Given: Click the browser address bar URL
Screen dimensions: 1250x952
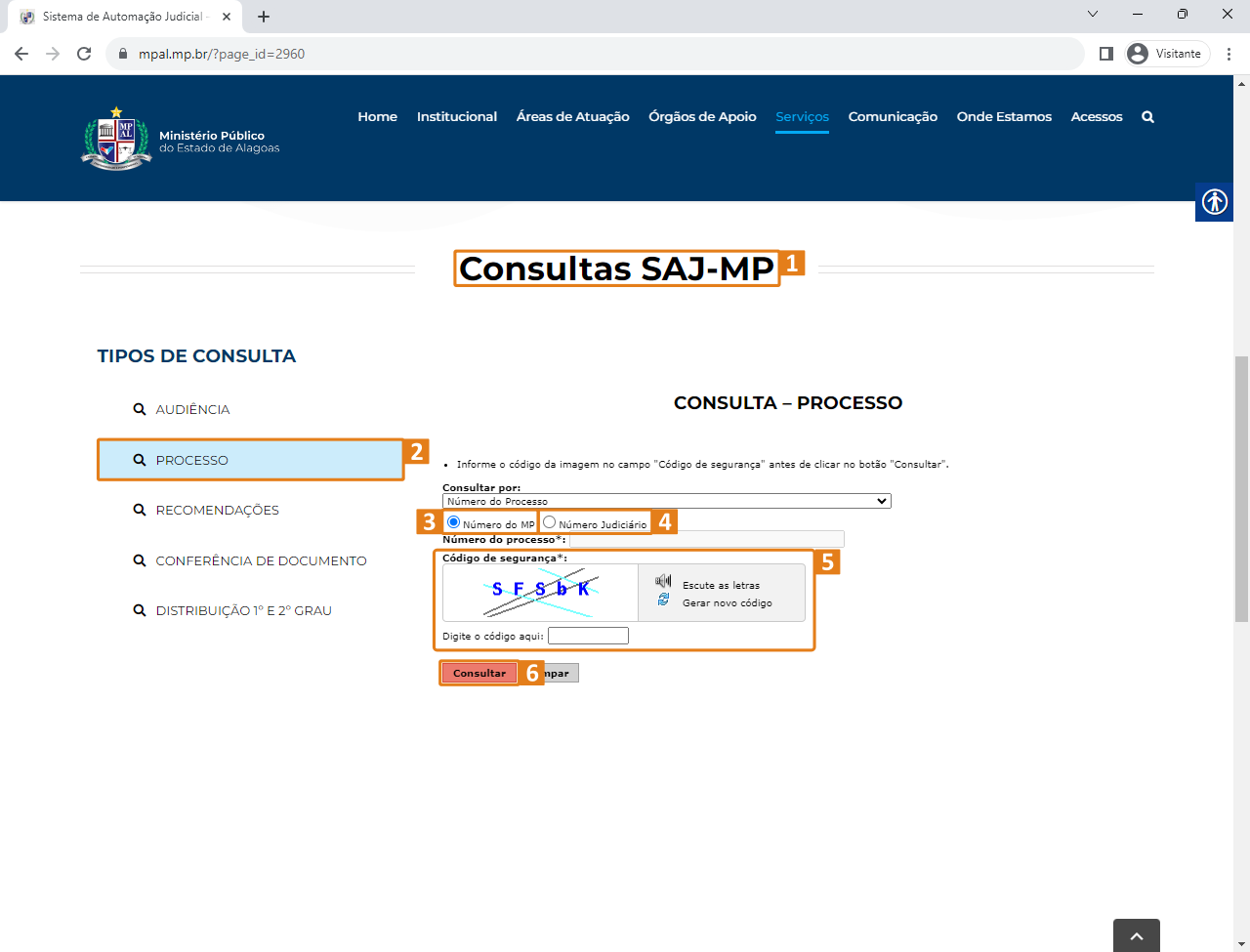Looking at the screenshot, I should [x=222, y=54].
